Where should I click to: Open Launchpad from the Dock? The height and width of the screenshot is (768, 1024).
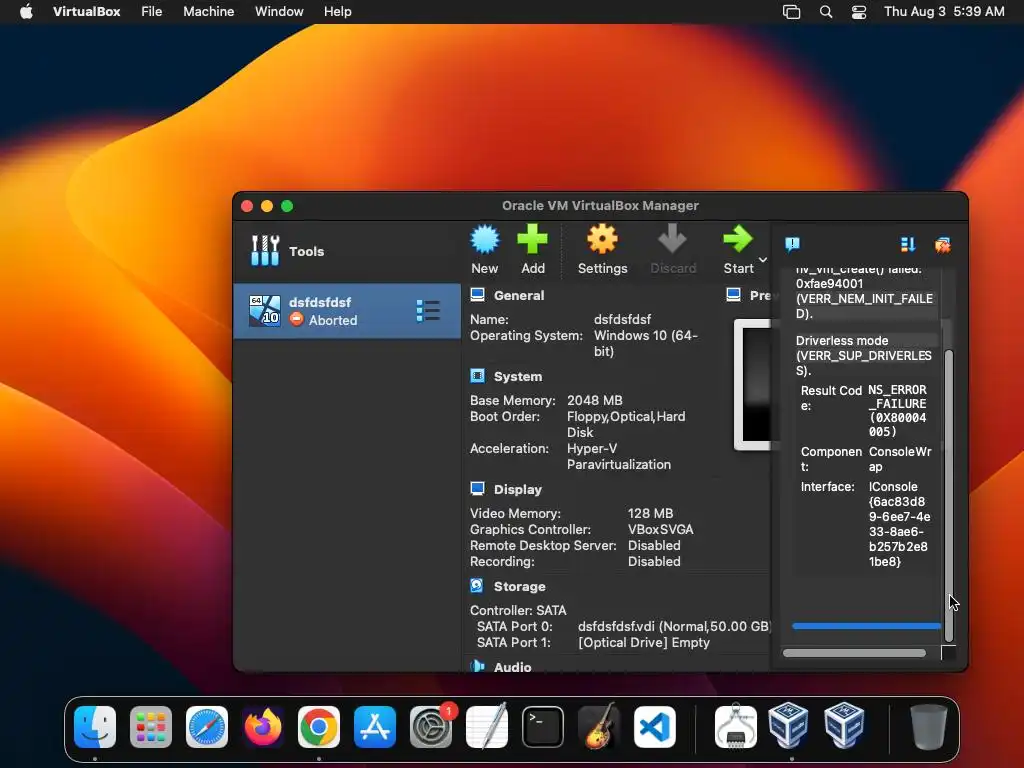point(151,726)
